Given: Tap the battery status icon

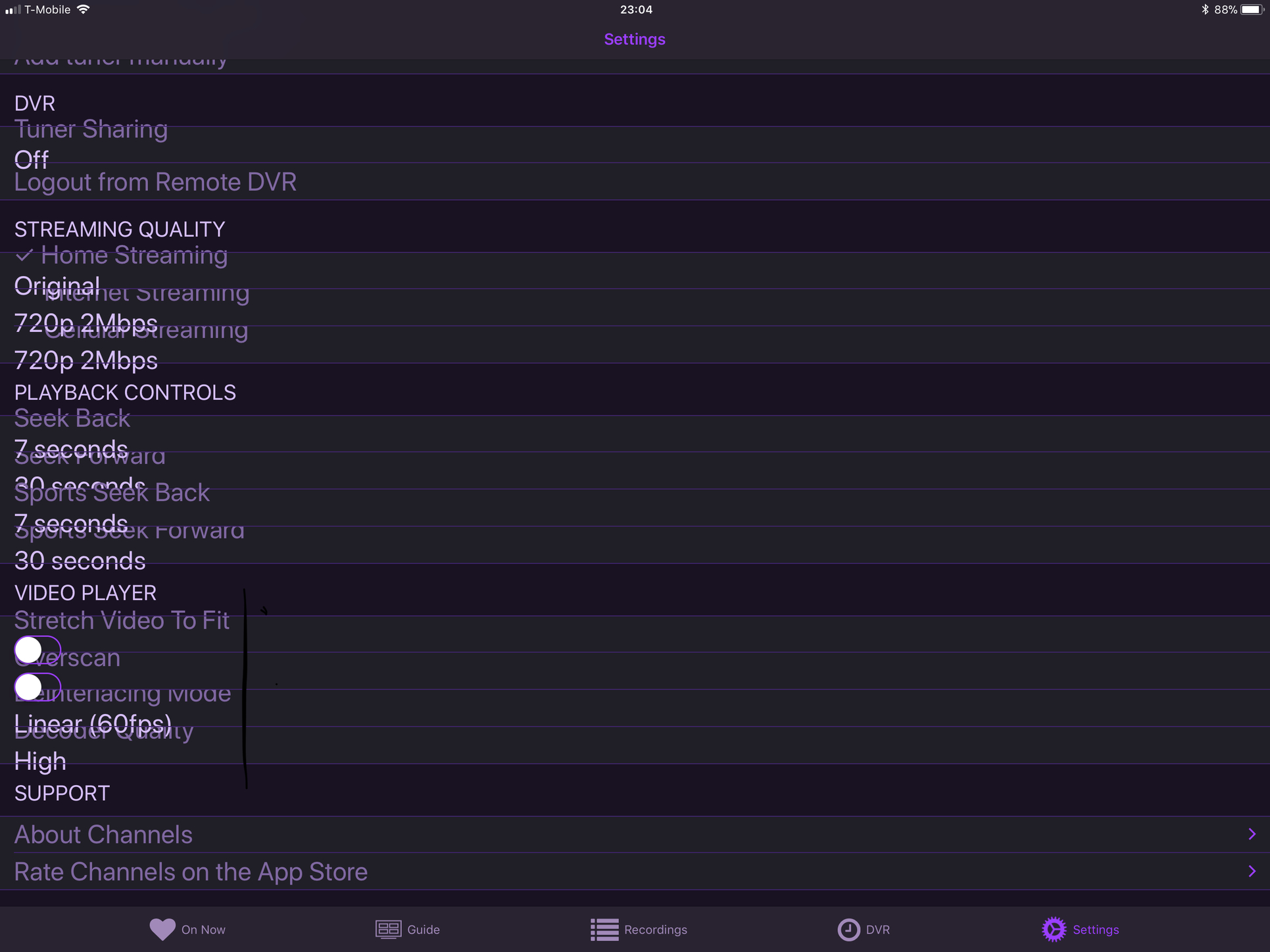Looking at the screenshot, I should [1251, 9].
